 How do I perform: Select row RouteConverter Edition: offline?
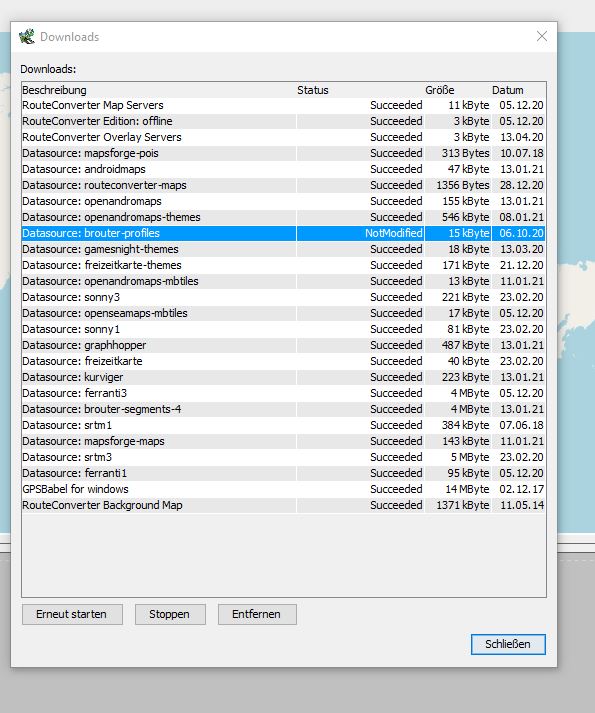click(283, 121)
